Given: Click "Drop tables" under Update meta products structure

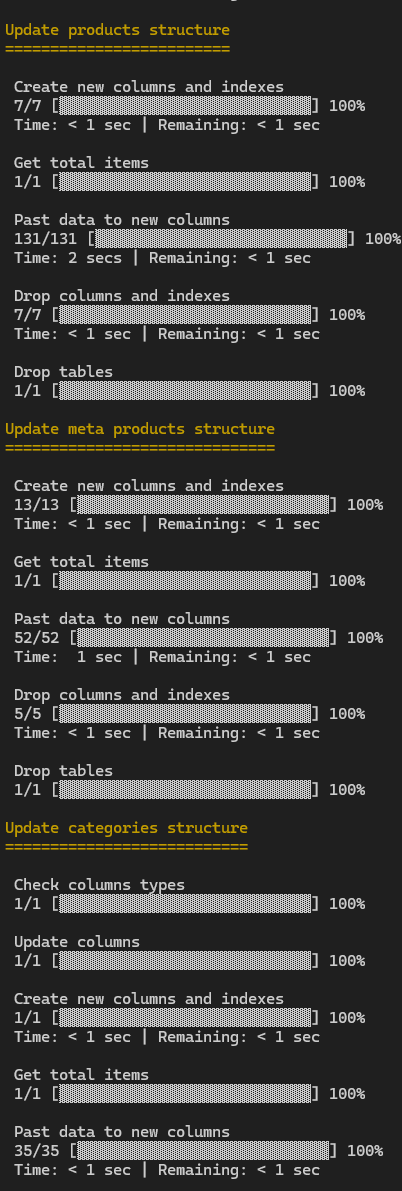Looking at the screenshot, I should click(x=63, y=771).
